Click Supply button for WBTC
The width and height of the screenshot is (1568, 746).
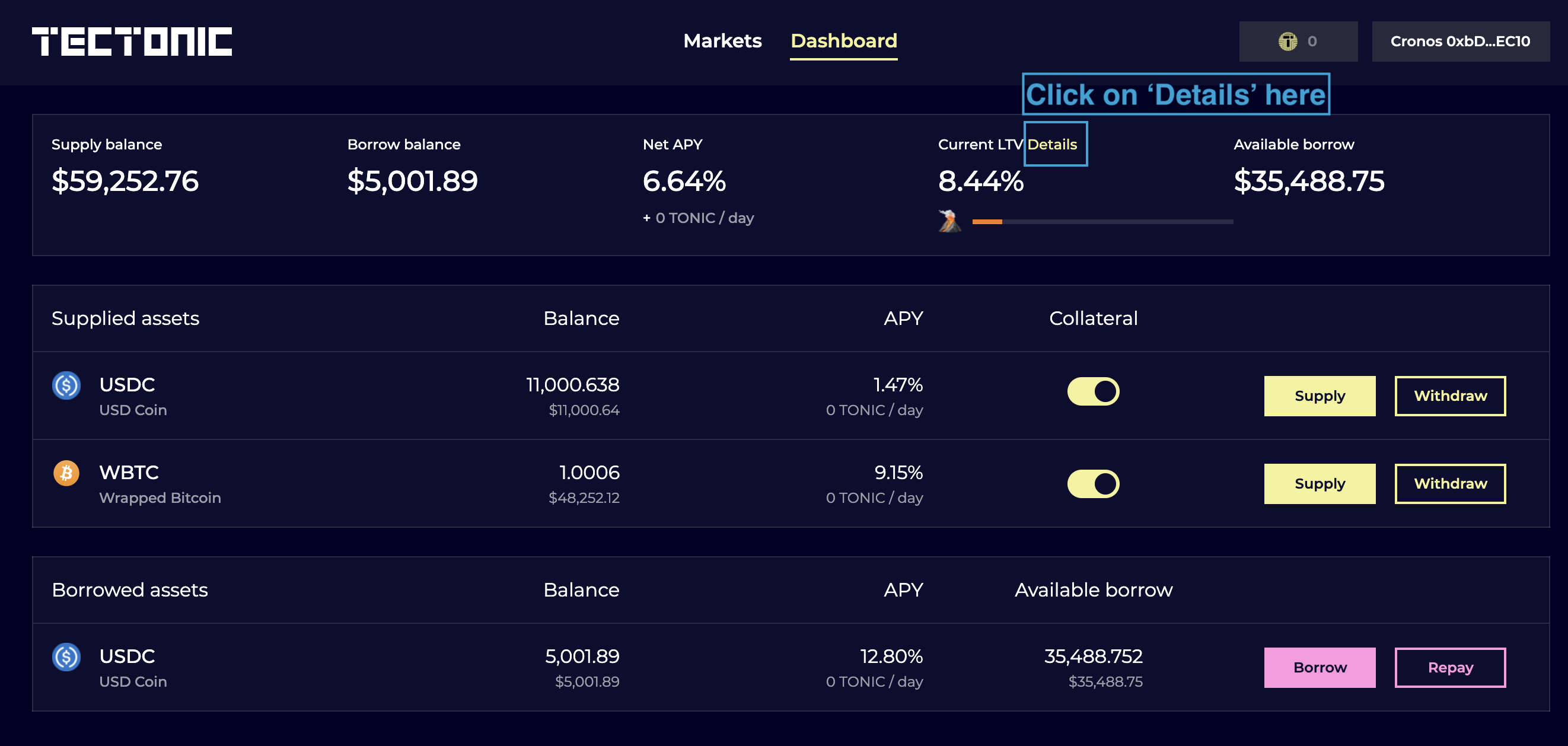point(1320,483)
